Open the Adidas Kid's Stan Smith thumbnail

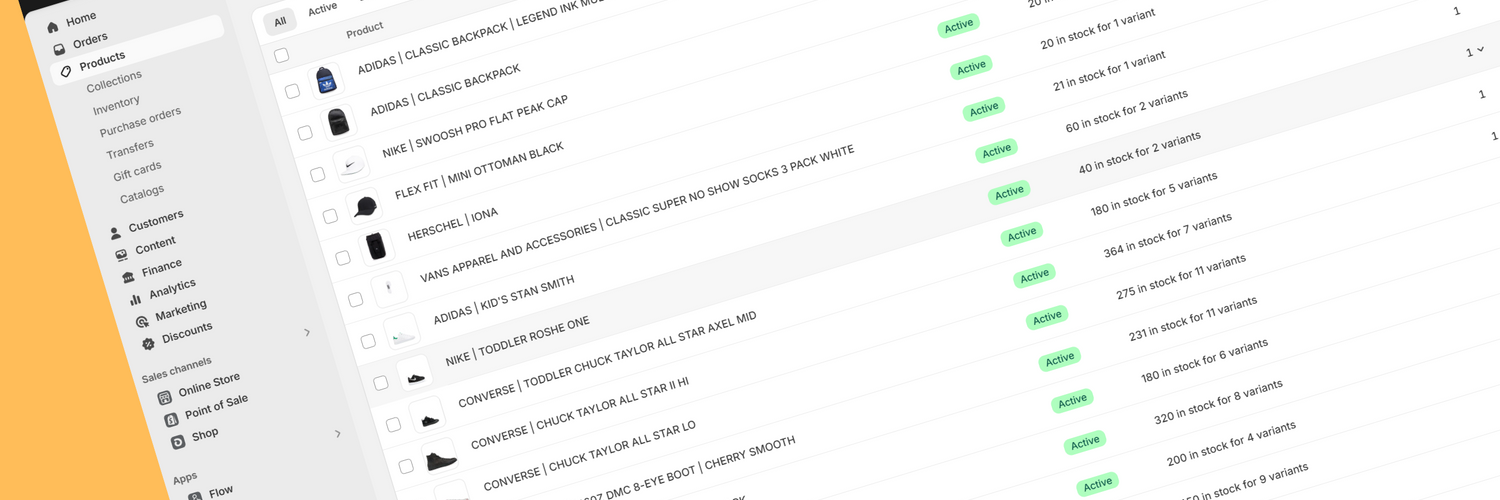[401, 331]
